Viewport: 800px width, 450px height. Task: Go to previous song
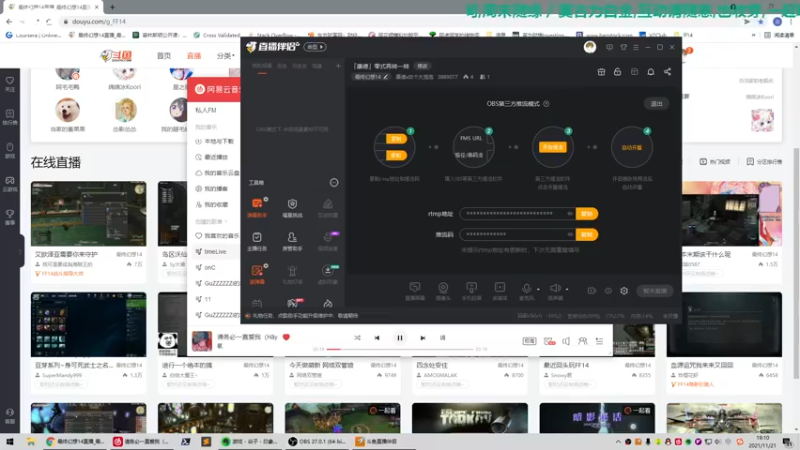(x=377, y=338)
